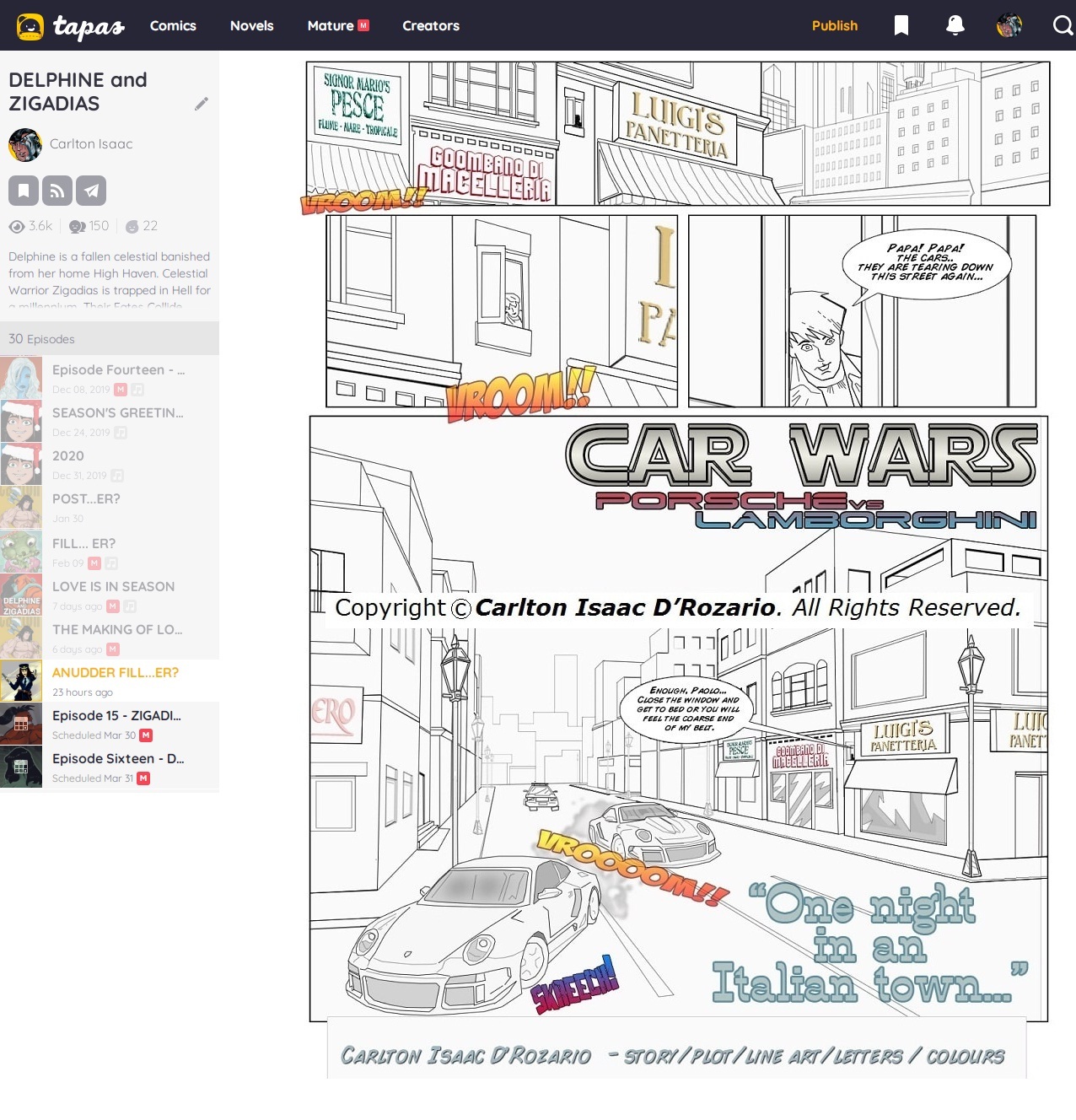Click the search magnifier icon

[x=1063, y=25]
